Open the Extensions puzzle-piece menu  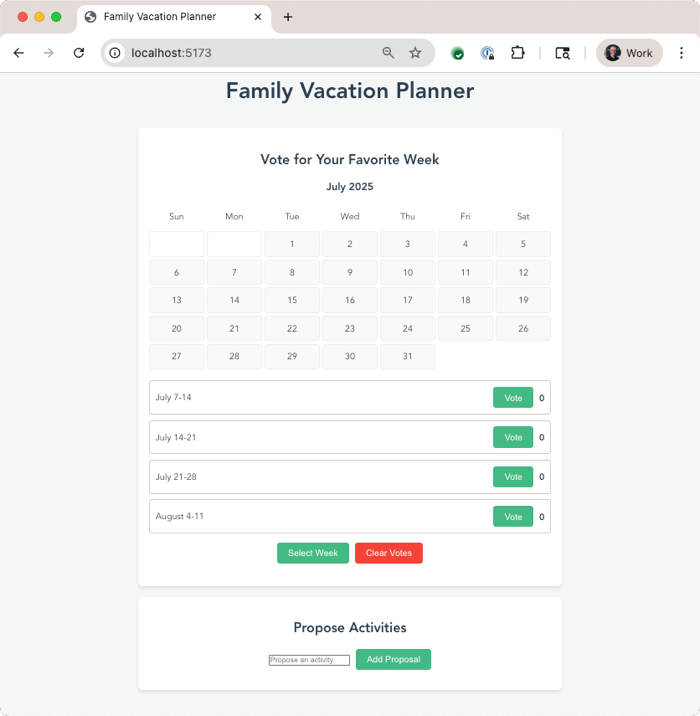click(517, 53)
